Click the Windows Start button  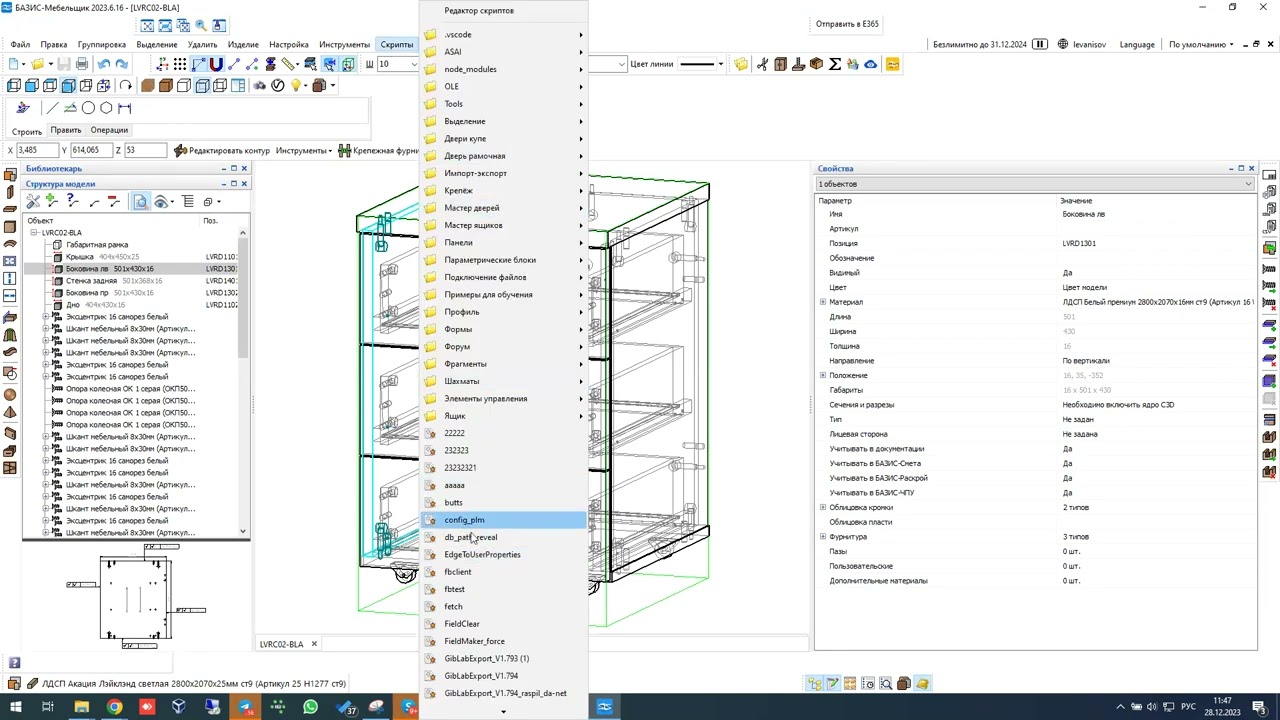click(15, 707)
